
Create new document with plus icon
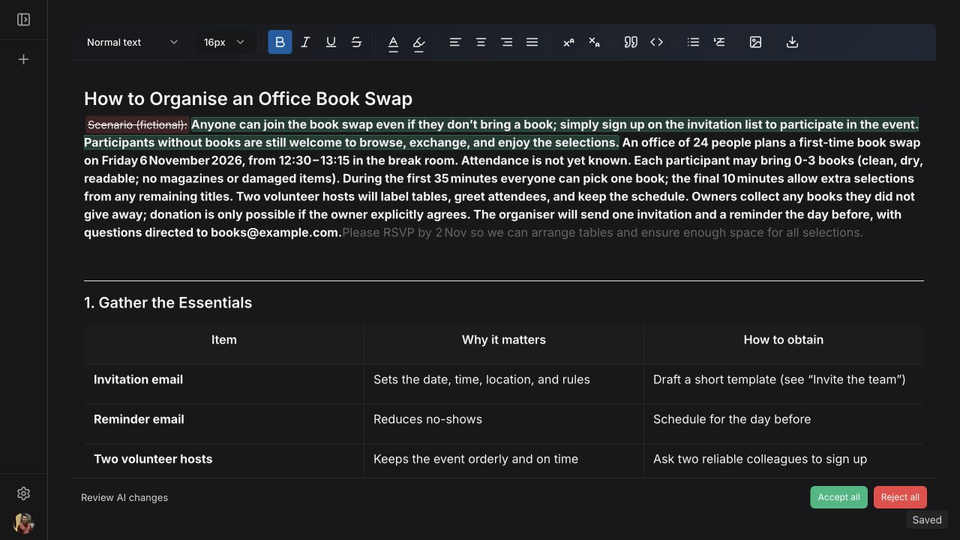[23, 59]
